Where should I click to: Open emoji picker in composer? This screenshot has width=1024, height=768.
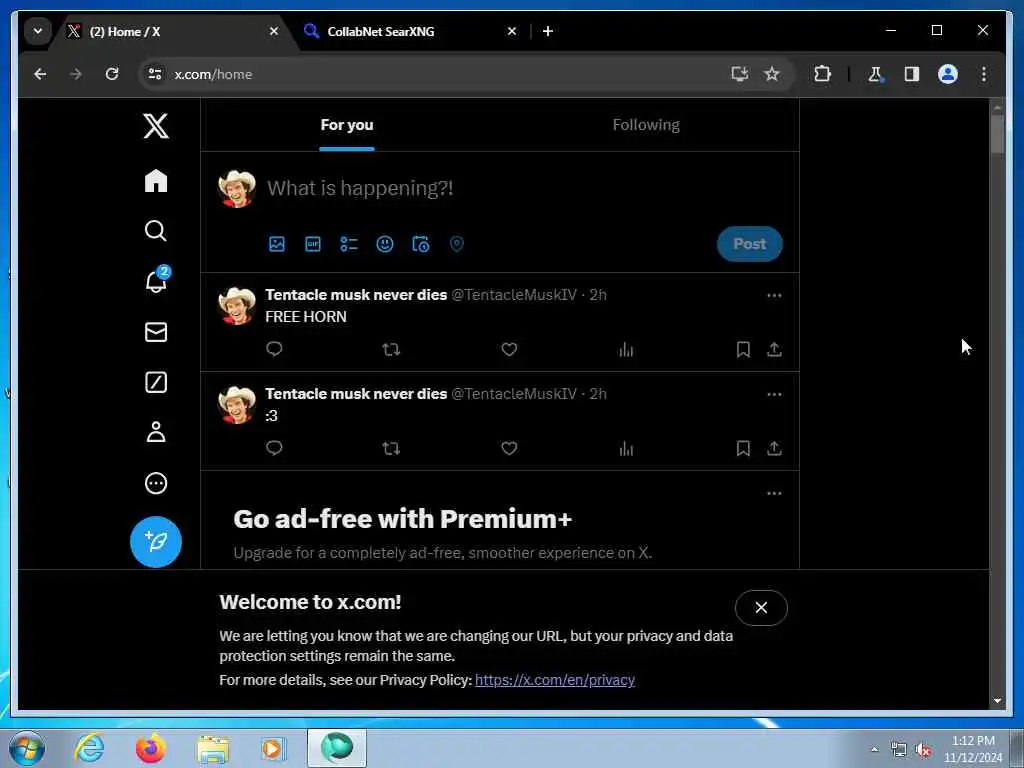[385, 244]
